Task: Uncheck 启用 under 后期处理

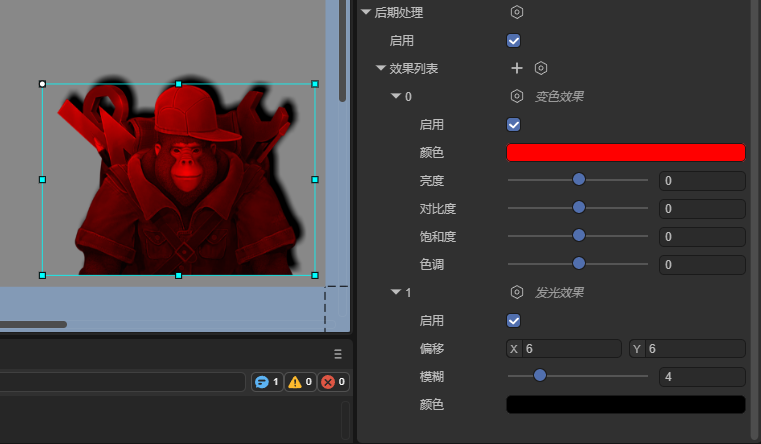Action: tap(514, 41)
